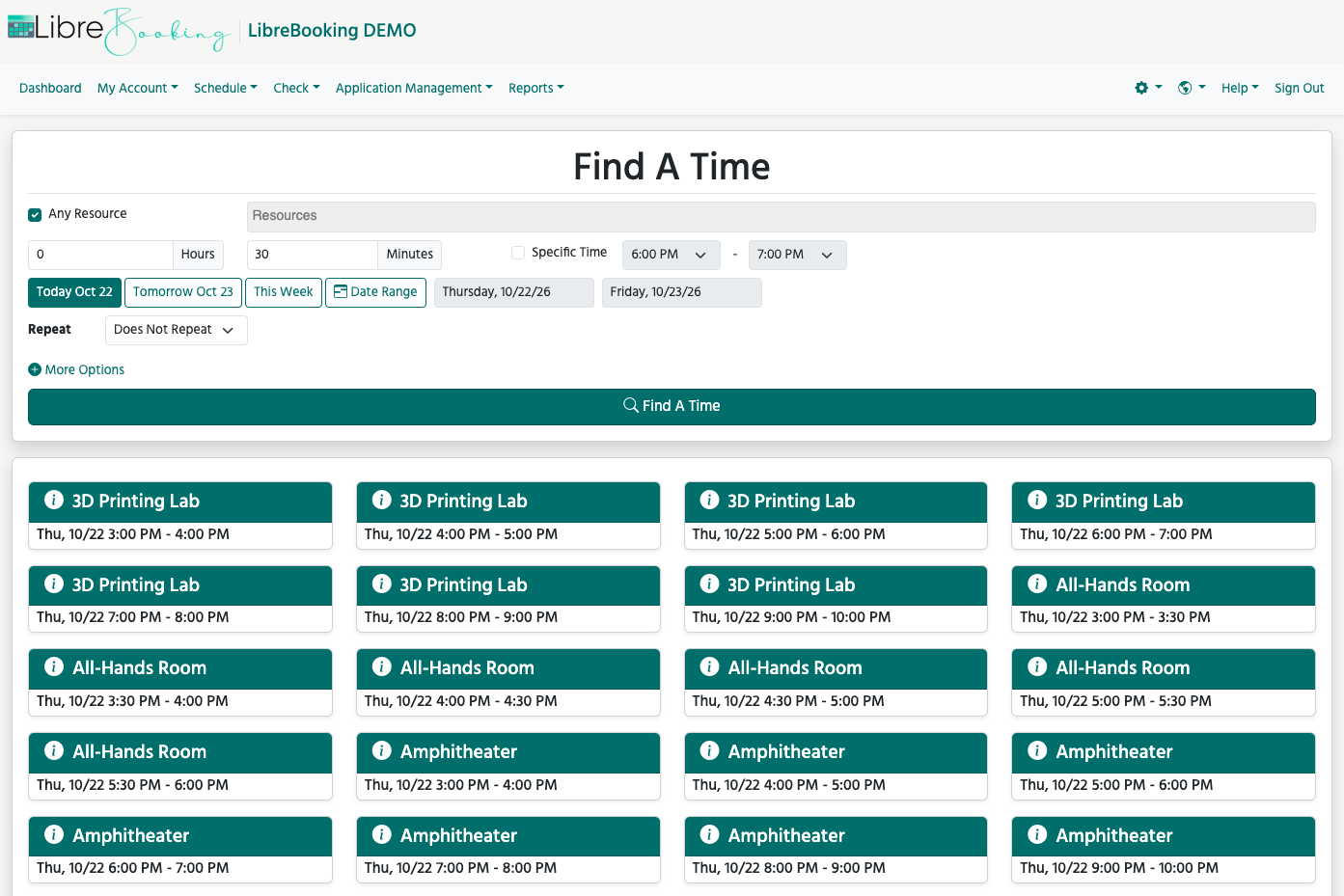Viewport: 1344px width, 896px height.
Task: Show info for All-Hands Room 3:30 PM - 4:00 PM
Action: (x=54, y=666)
